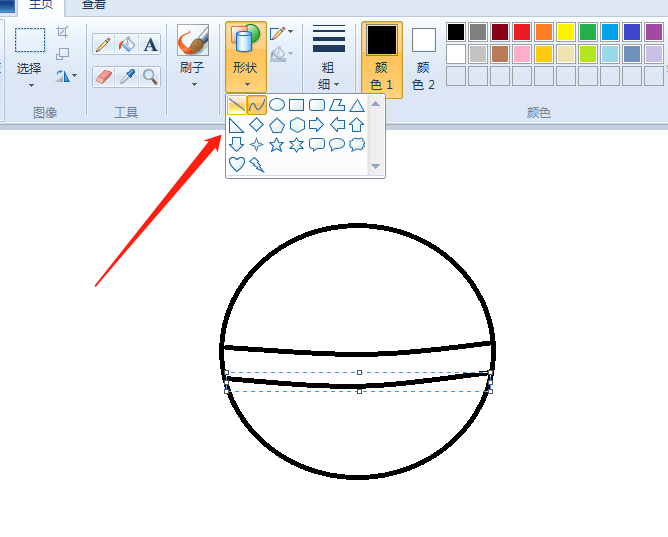This screenshot has height=537, width=668.
Task: Select the Eraser tool
Action: pos(104,77)
